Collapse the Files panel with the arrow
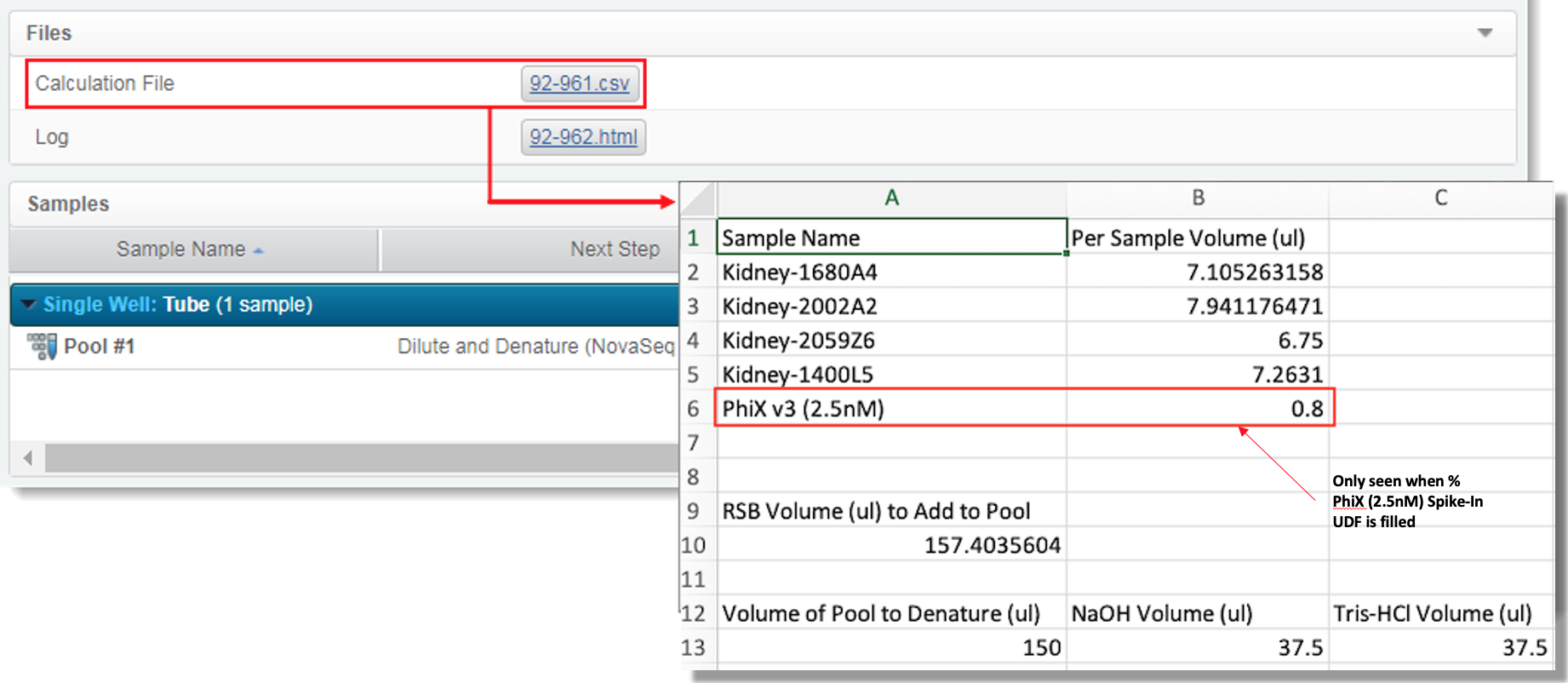Image resolution: width=1568 pixels, height=683 pixels. (1485, 33)
